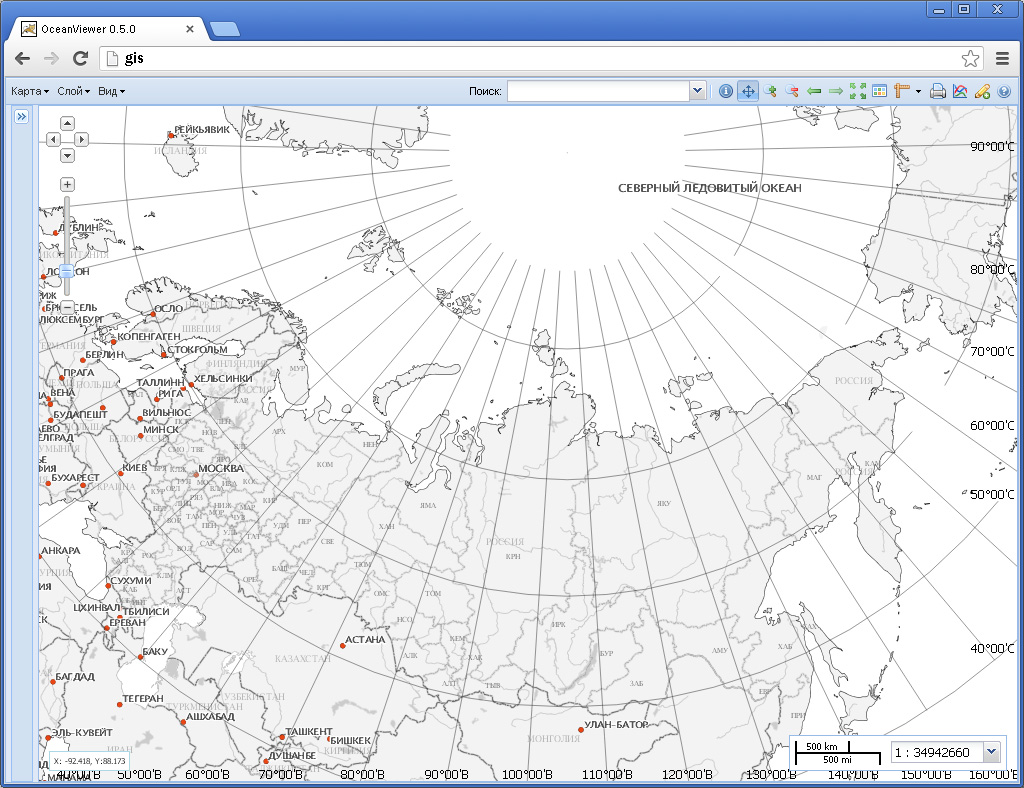Click the 500 km scale bar
Screen dimensions: 1024x788
click(x=822, y=746)
